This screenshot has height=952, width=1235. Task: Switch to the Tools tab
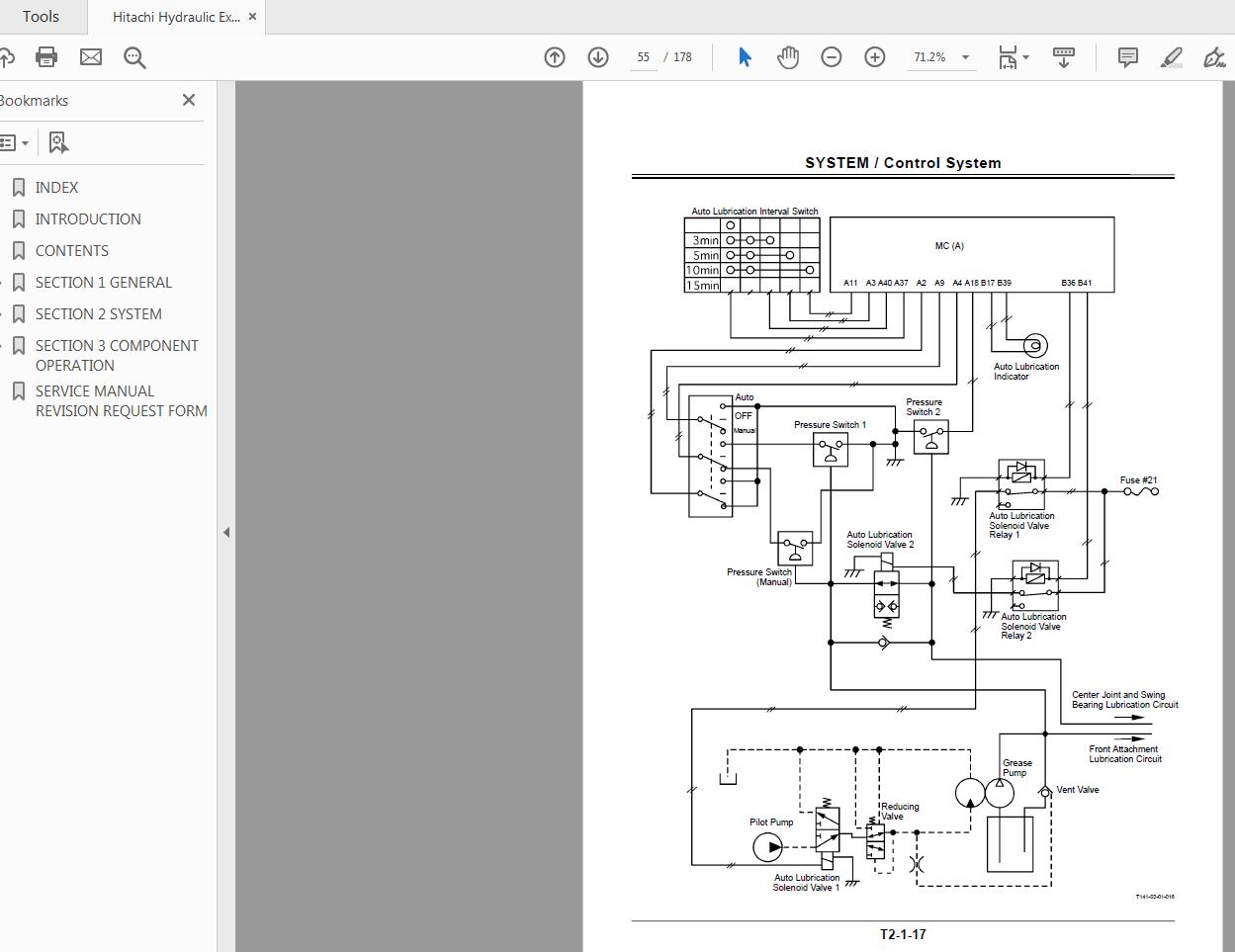click(x=40, y=16)
